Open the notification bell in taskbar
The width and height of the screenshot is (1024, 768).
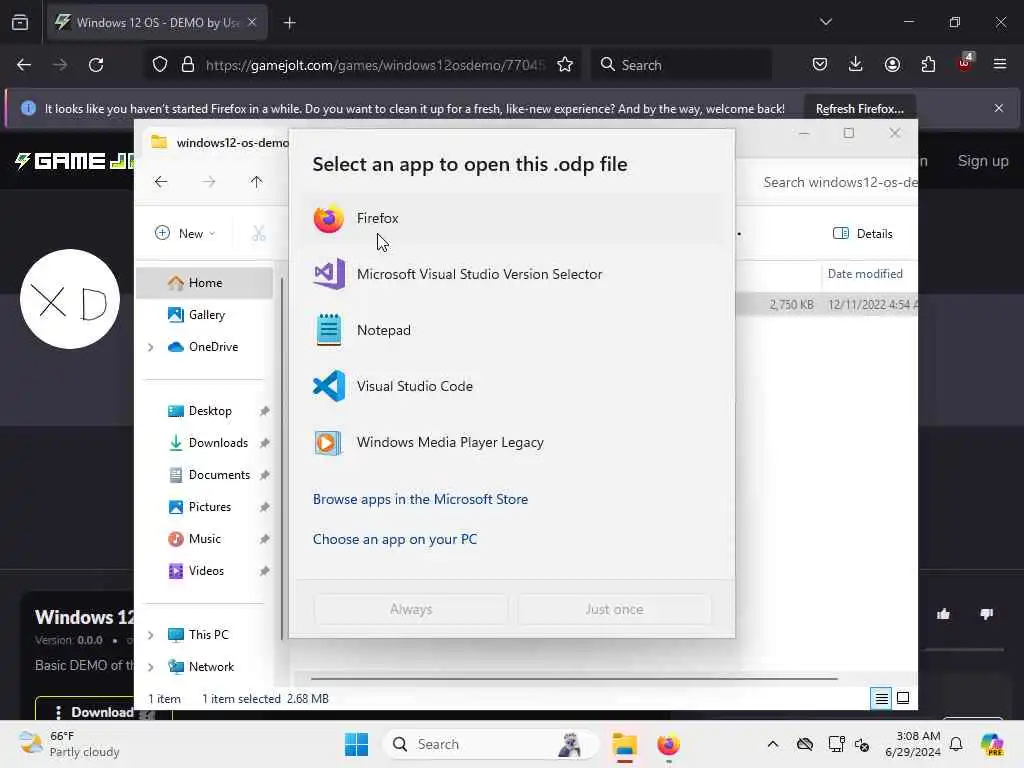point(956,744)
